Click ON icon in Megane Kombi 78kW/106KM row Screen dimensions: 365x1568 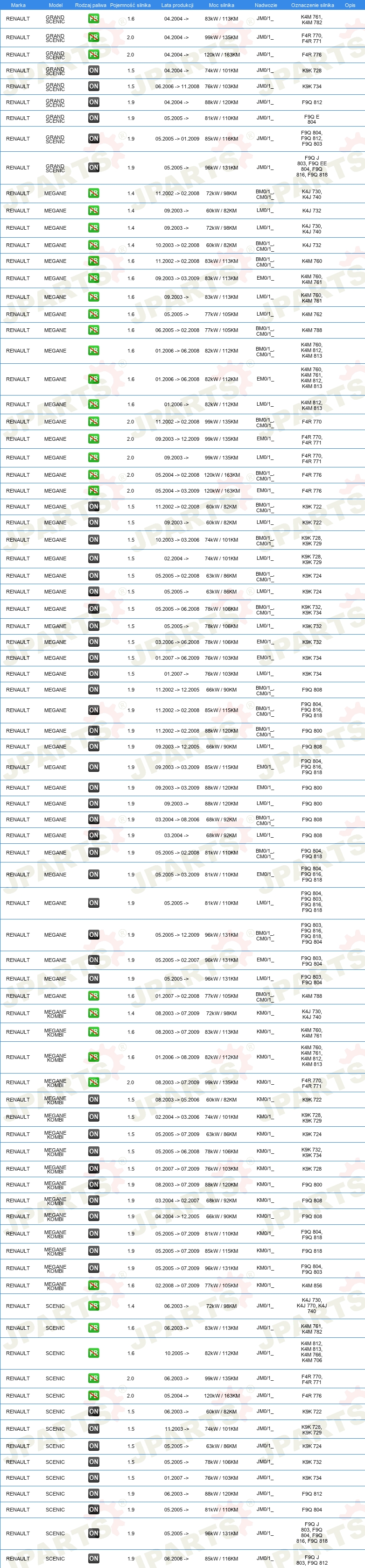93,1151
